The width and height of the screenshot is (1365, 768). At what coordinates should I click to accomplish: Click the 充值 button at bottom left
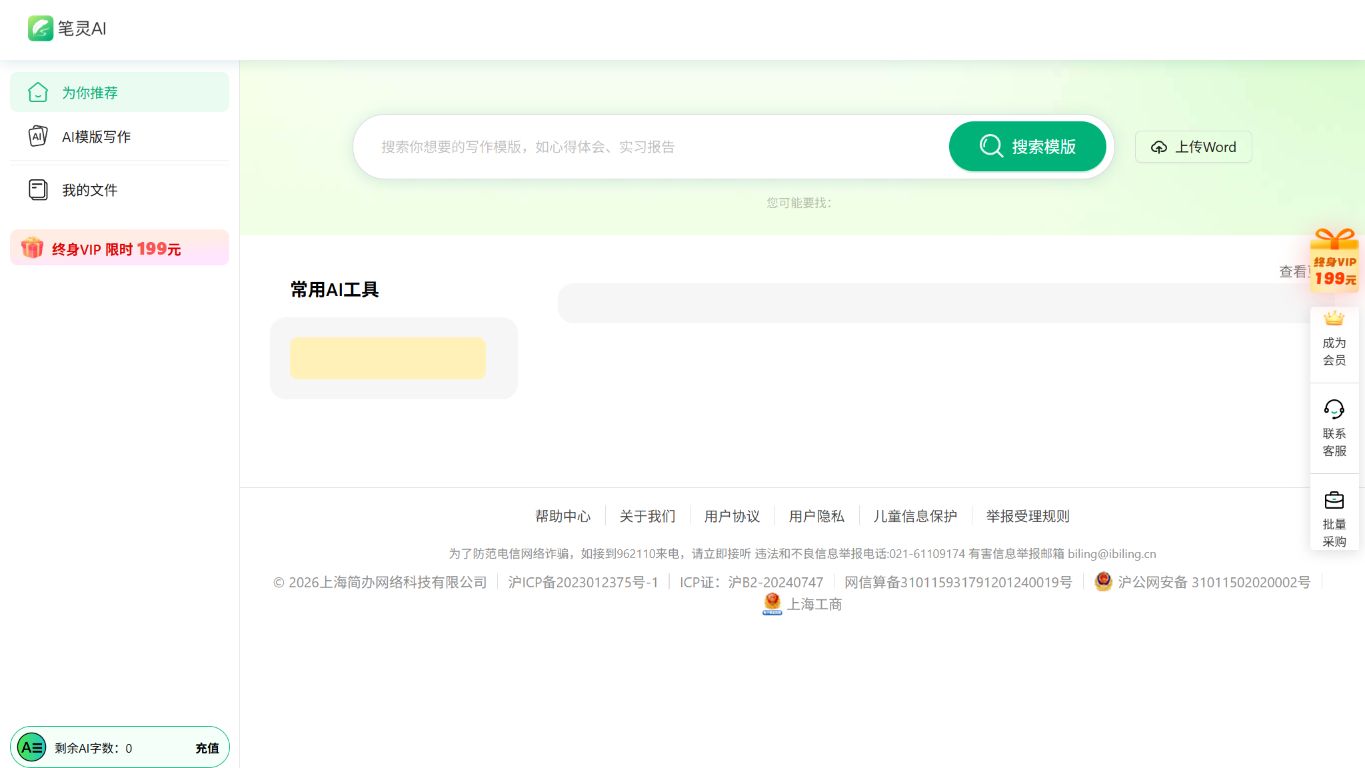207,748
